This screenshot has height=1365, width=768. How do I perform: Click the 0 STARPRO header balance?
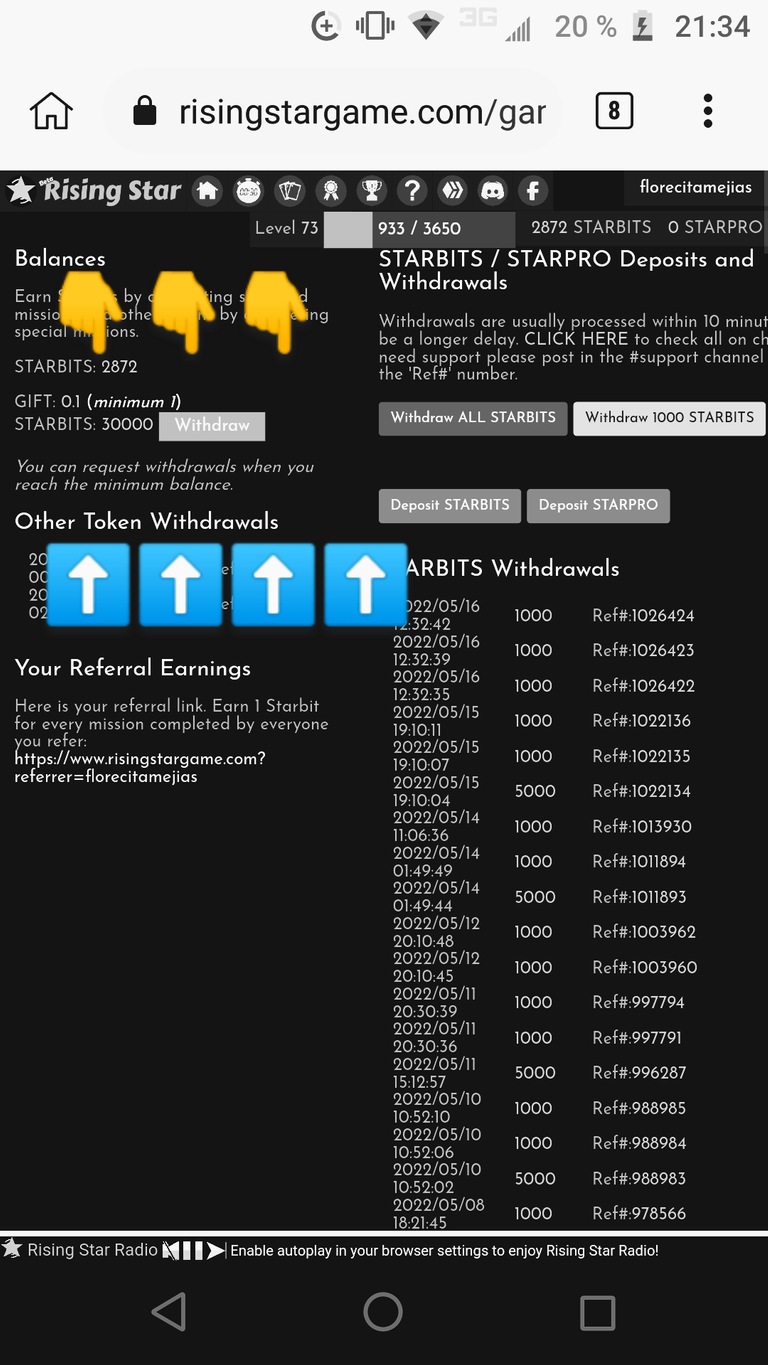[715, 227]
